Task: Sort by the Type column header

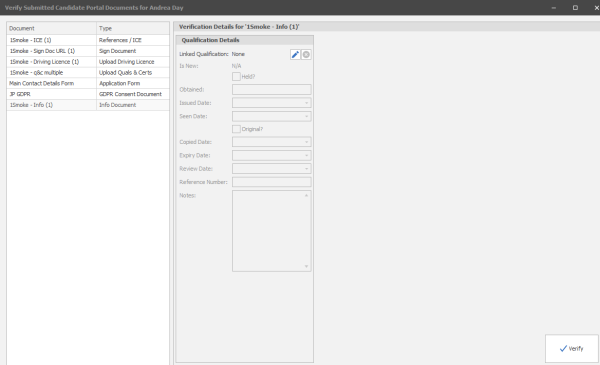Action: (133, 28)
